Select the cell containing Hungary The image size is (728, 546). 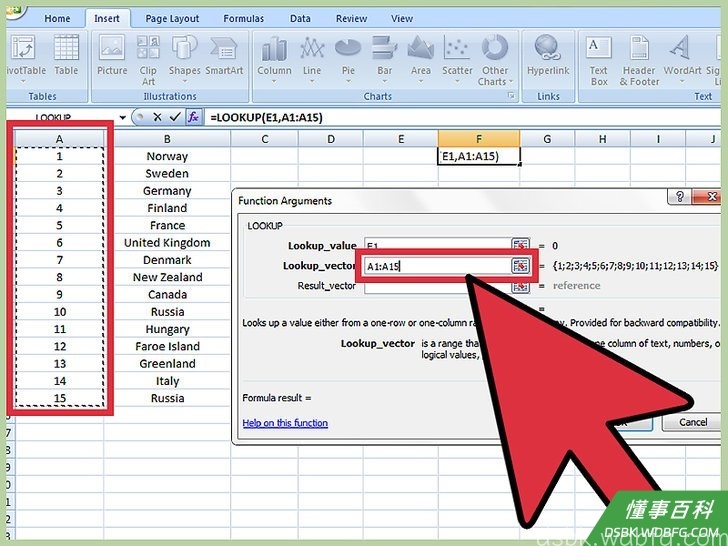pyautogui.click(x=167, y=329)
